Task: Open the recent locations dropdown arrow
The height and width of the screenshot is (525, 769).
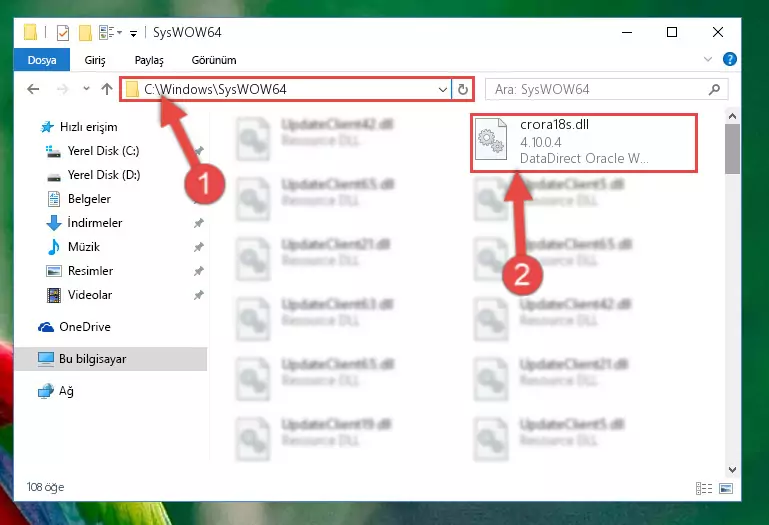Action: 86,89
